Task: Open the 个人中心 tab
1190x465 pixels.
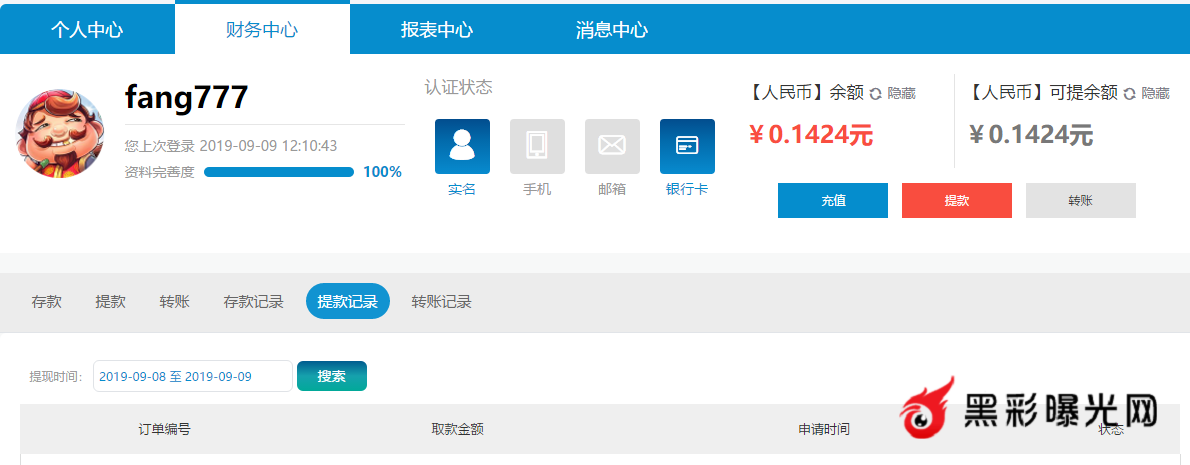Action: [87, 29]
